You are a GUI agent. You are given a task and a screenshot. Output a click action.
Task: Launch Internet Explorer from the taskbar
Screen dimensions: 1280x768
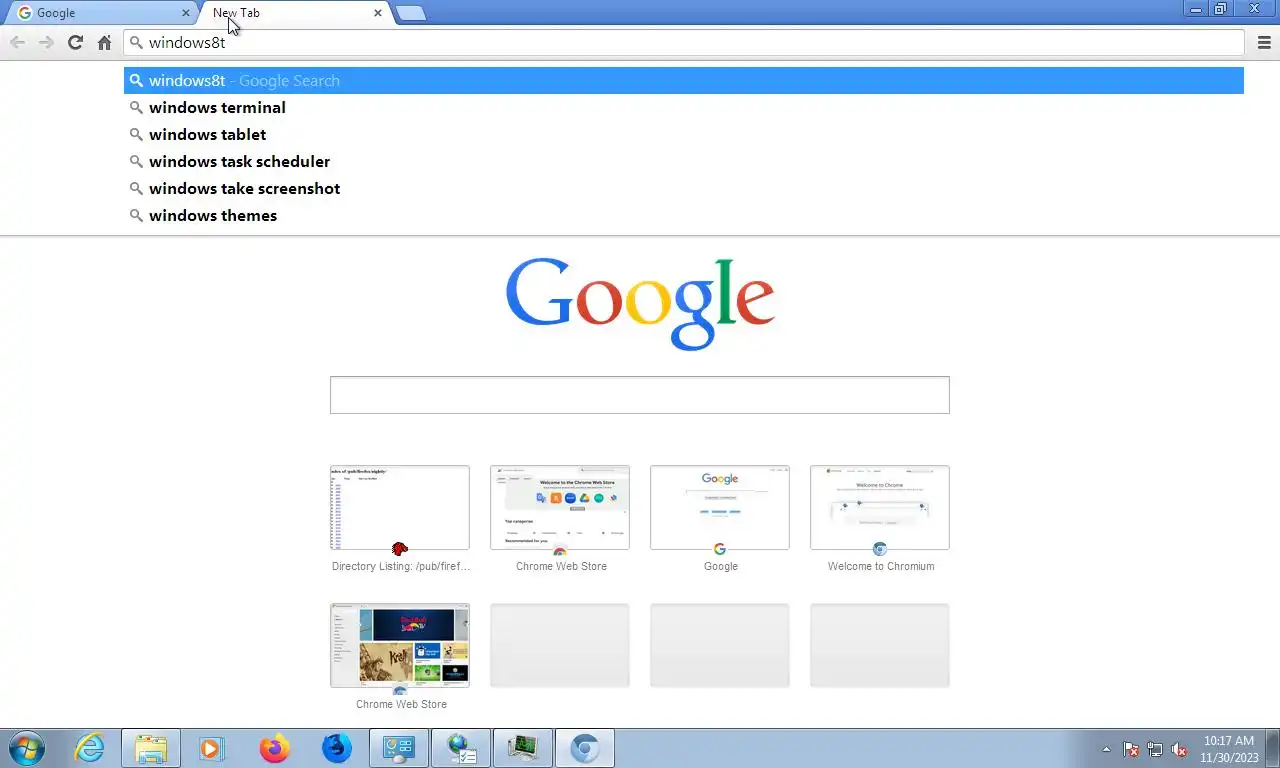pos(90,748)
